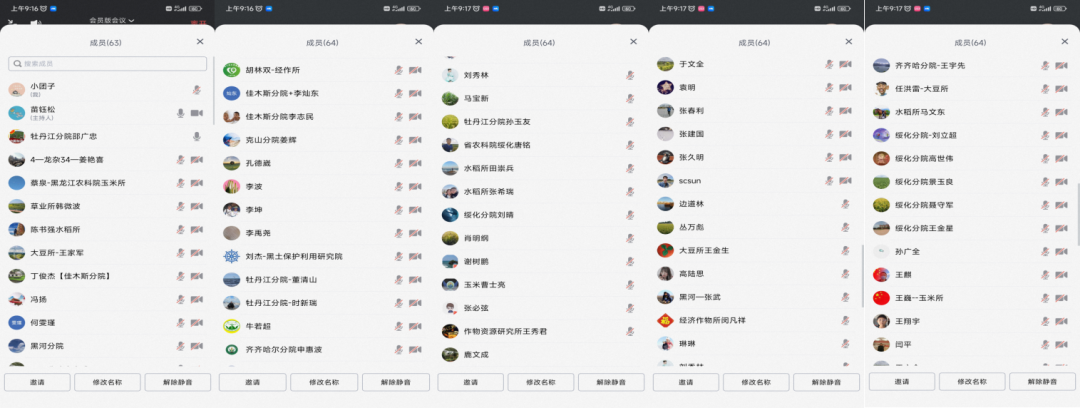Image resolution: width=1080 pixels, height=408 pixels.
Task: Select member row 绥化分院王金星
Action: click(x=972, y=228)
